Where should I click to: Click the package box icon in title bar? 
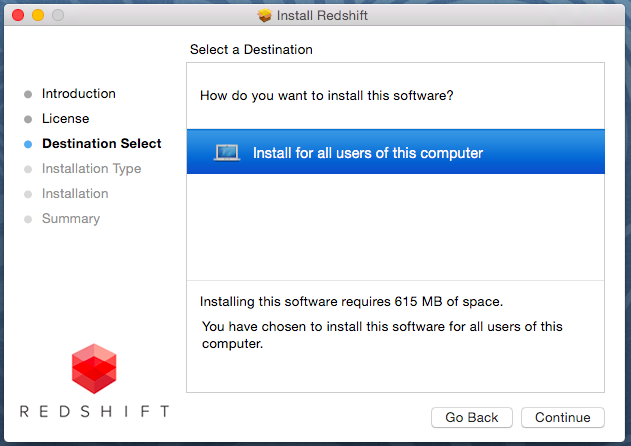point(264,15)
